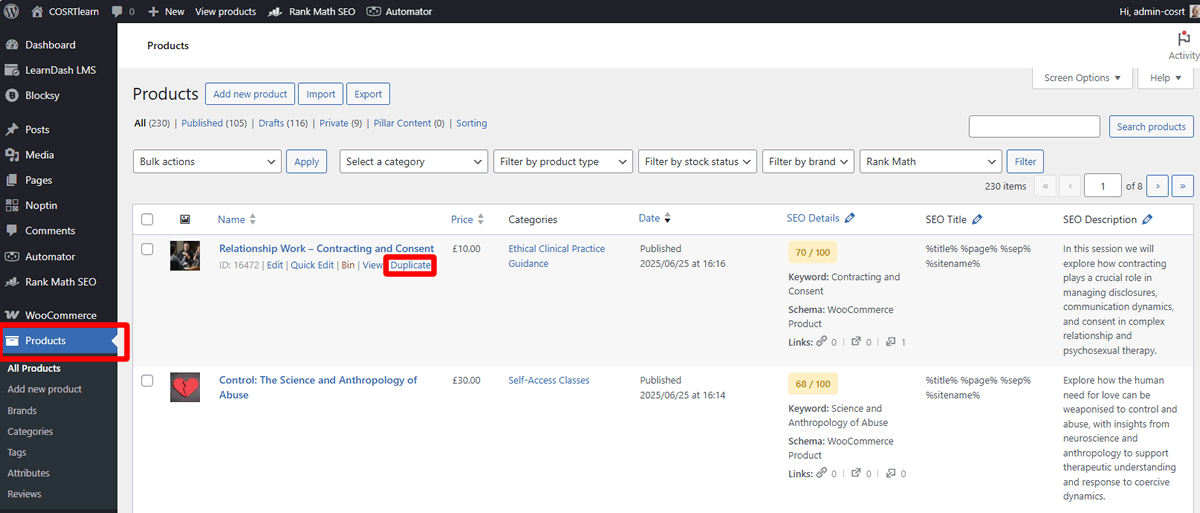1200x513 pixels.
Task: Go to the next page arrow
Action: 1158,186
